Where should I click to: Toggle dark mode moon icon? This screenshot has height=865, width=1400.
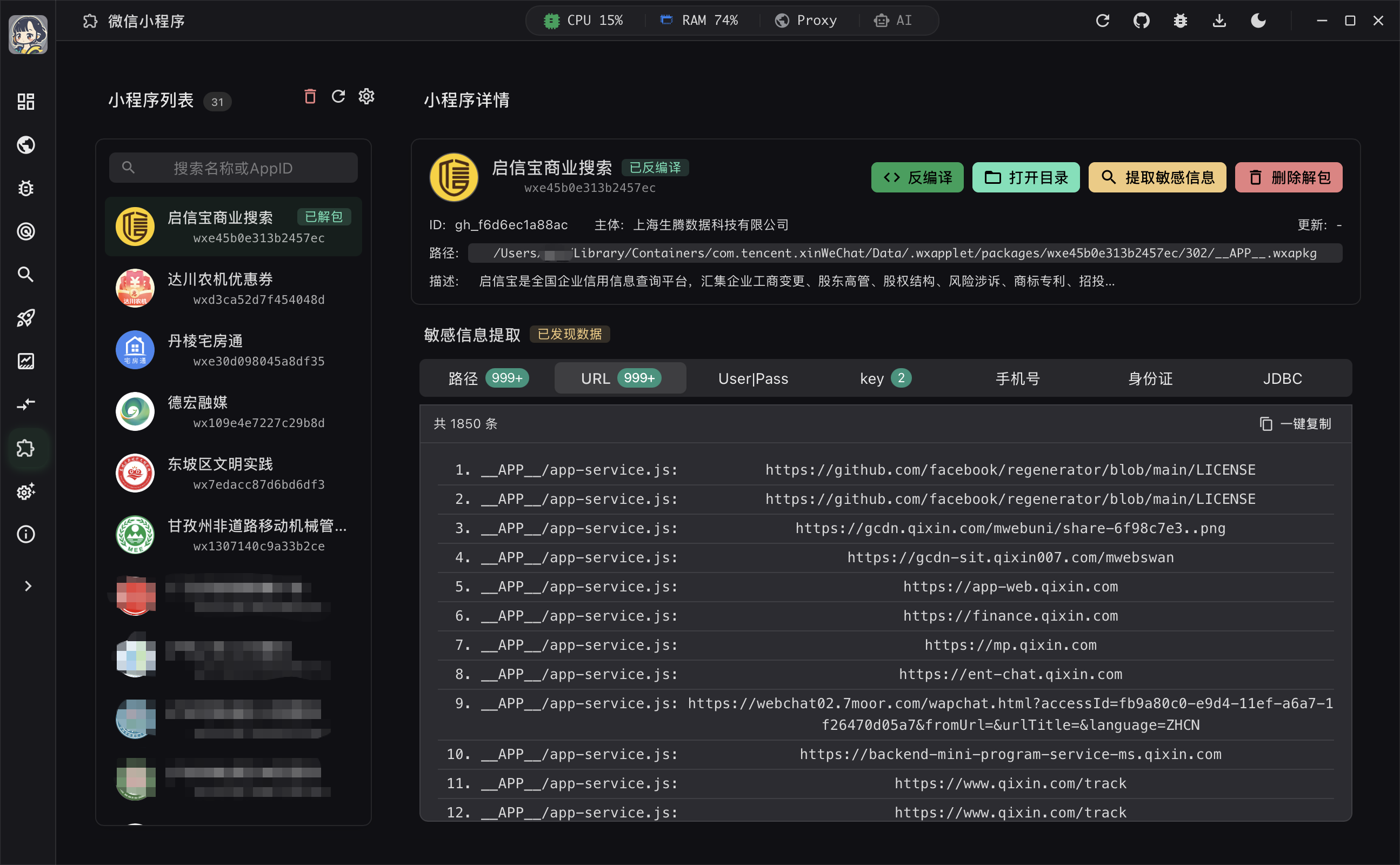[1258, 21]
